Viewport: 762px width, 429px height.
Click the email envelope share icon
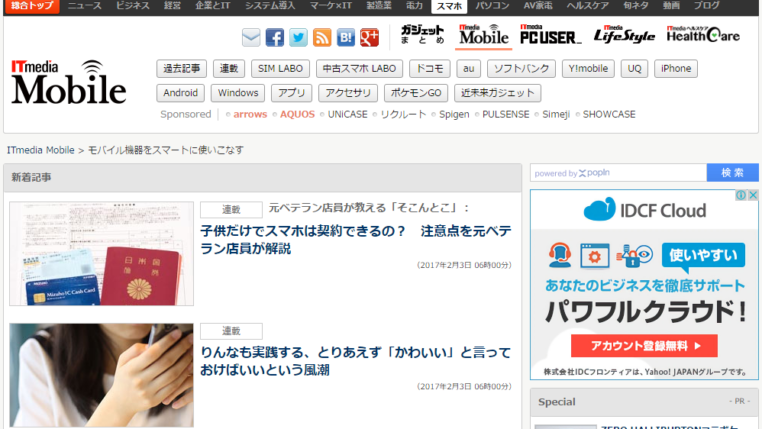click(251, 37)
